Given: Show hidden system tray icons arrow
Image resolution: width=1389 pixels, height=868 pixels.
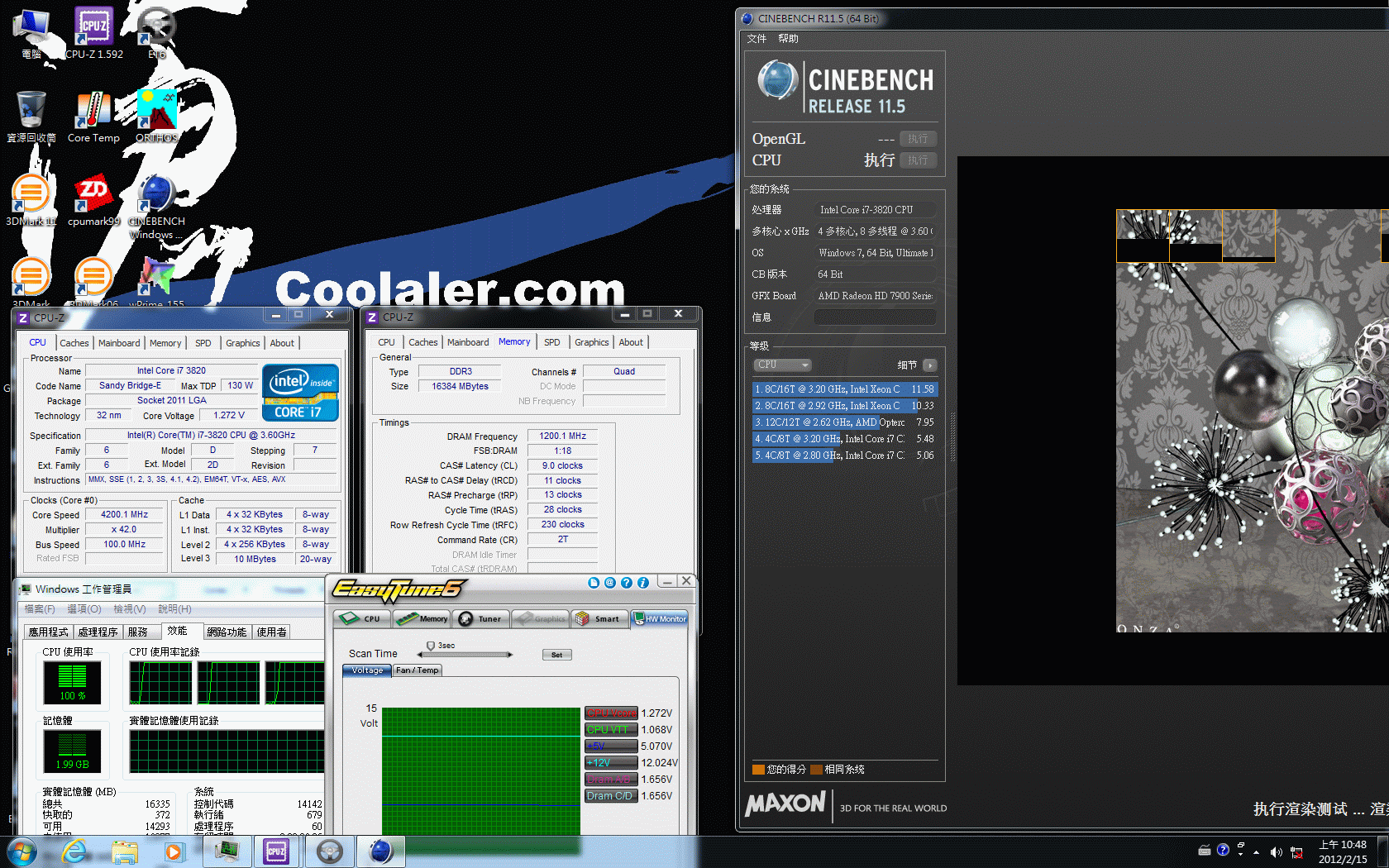Looking at the screenshot, I should [1256, 852].
